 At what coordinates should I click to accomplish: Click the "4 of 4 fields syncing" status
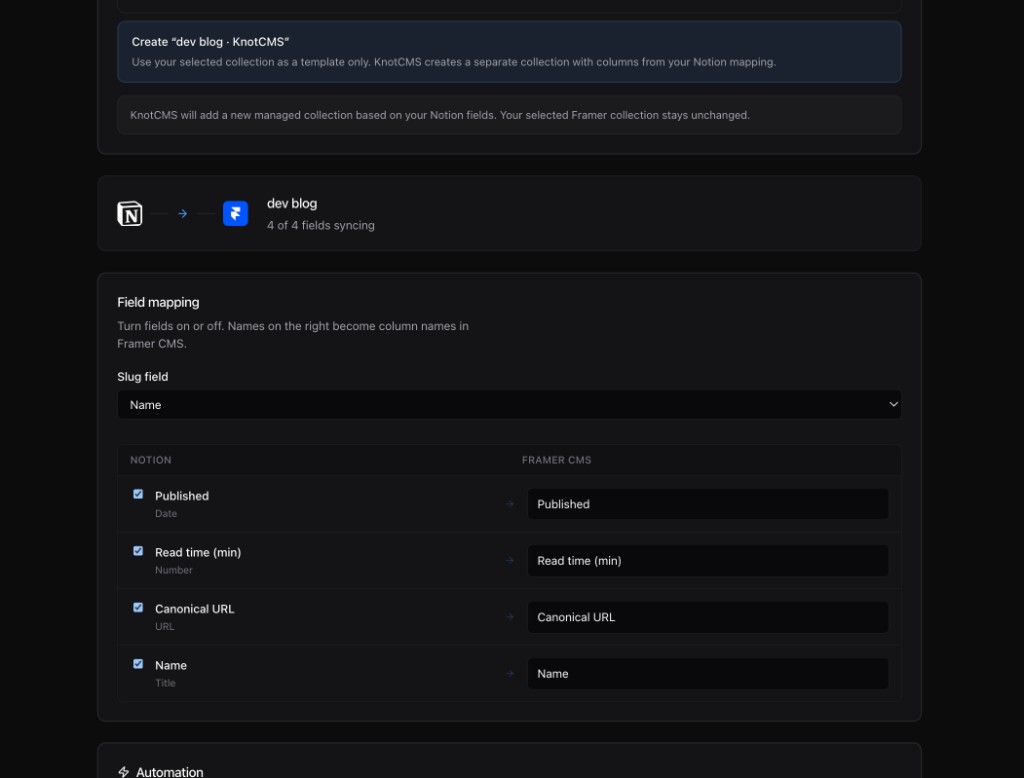(321, 225)
